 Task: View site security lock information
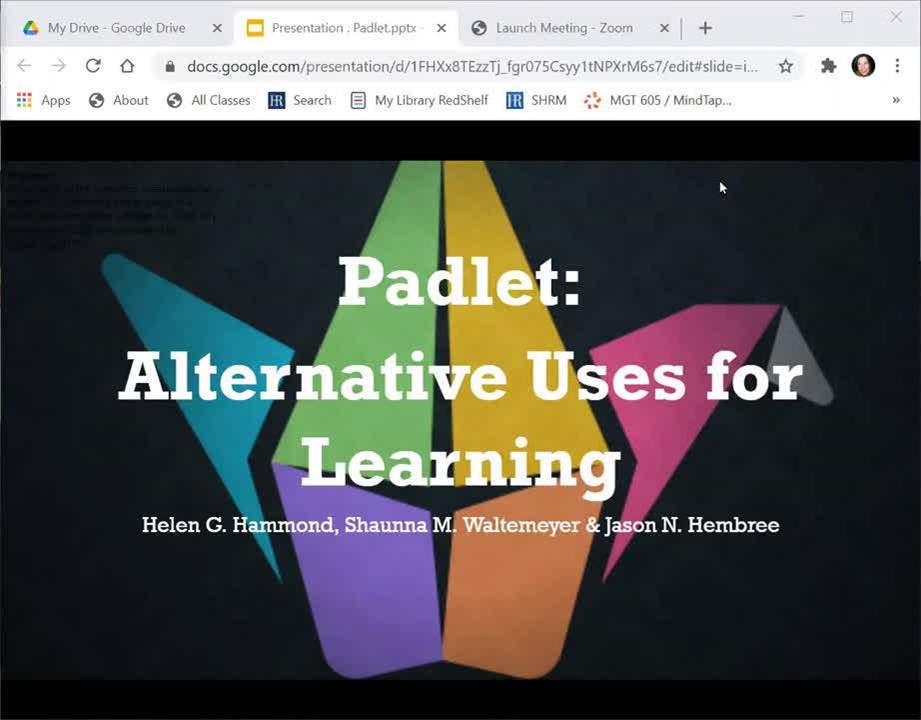pyautogui.click(x=170, y=66)
